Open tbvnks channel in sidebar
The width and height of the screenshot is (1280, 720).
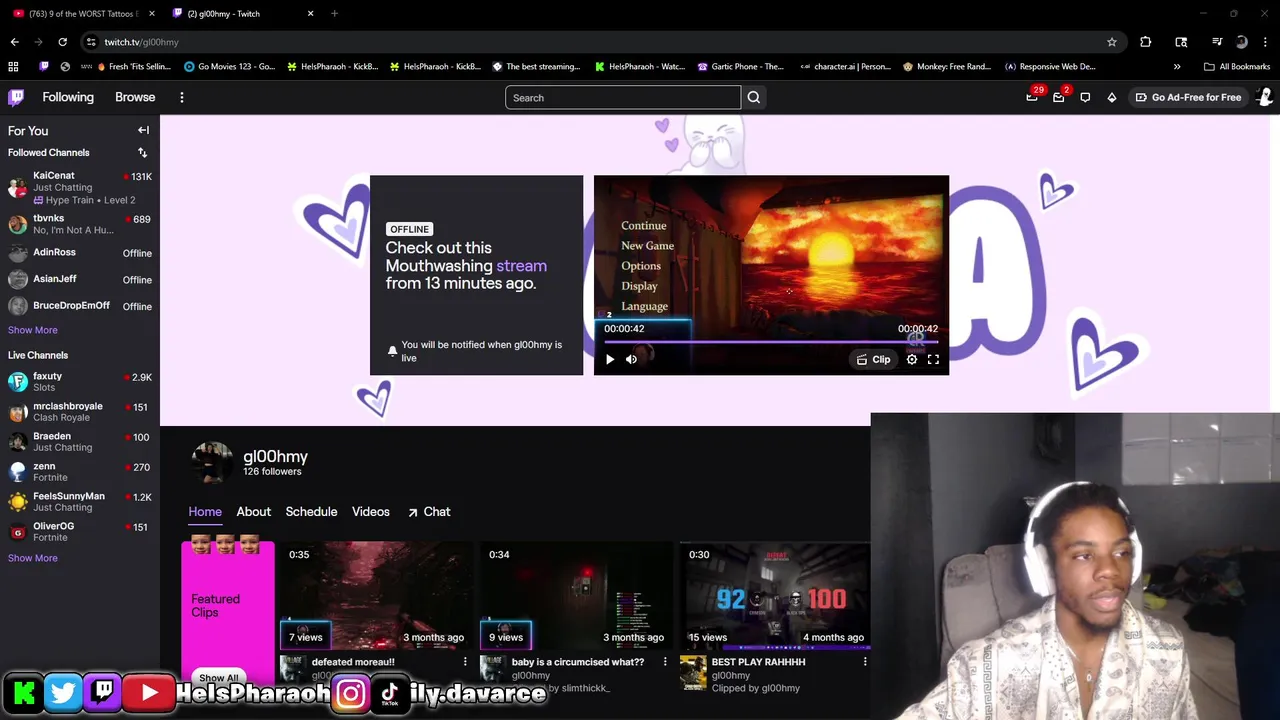tap(80, 224)
